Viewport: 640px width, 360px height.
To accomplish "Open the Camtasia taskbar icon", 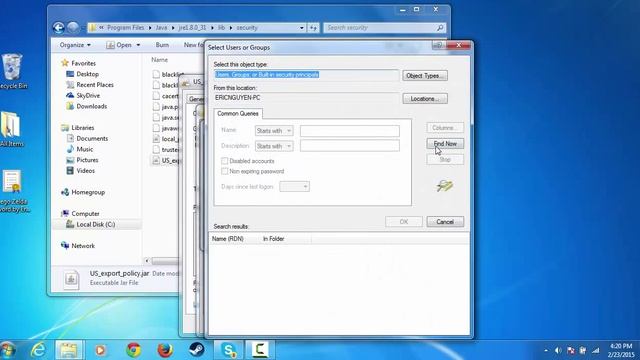I will pos(260,350).
